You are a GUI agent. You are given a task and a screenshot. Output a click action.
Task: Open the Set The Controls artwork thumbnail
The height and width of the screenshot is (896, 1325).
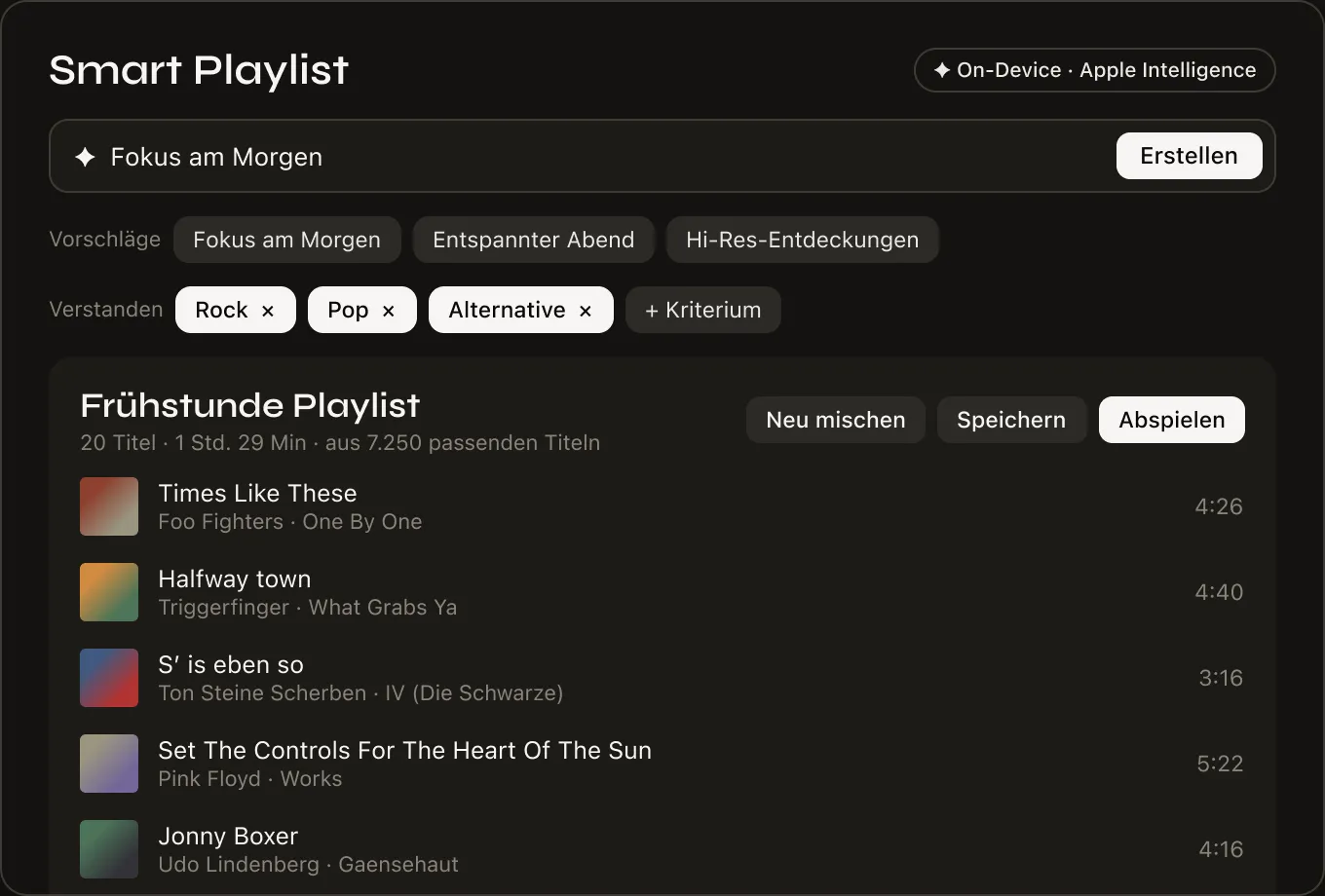coord(109,764)
